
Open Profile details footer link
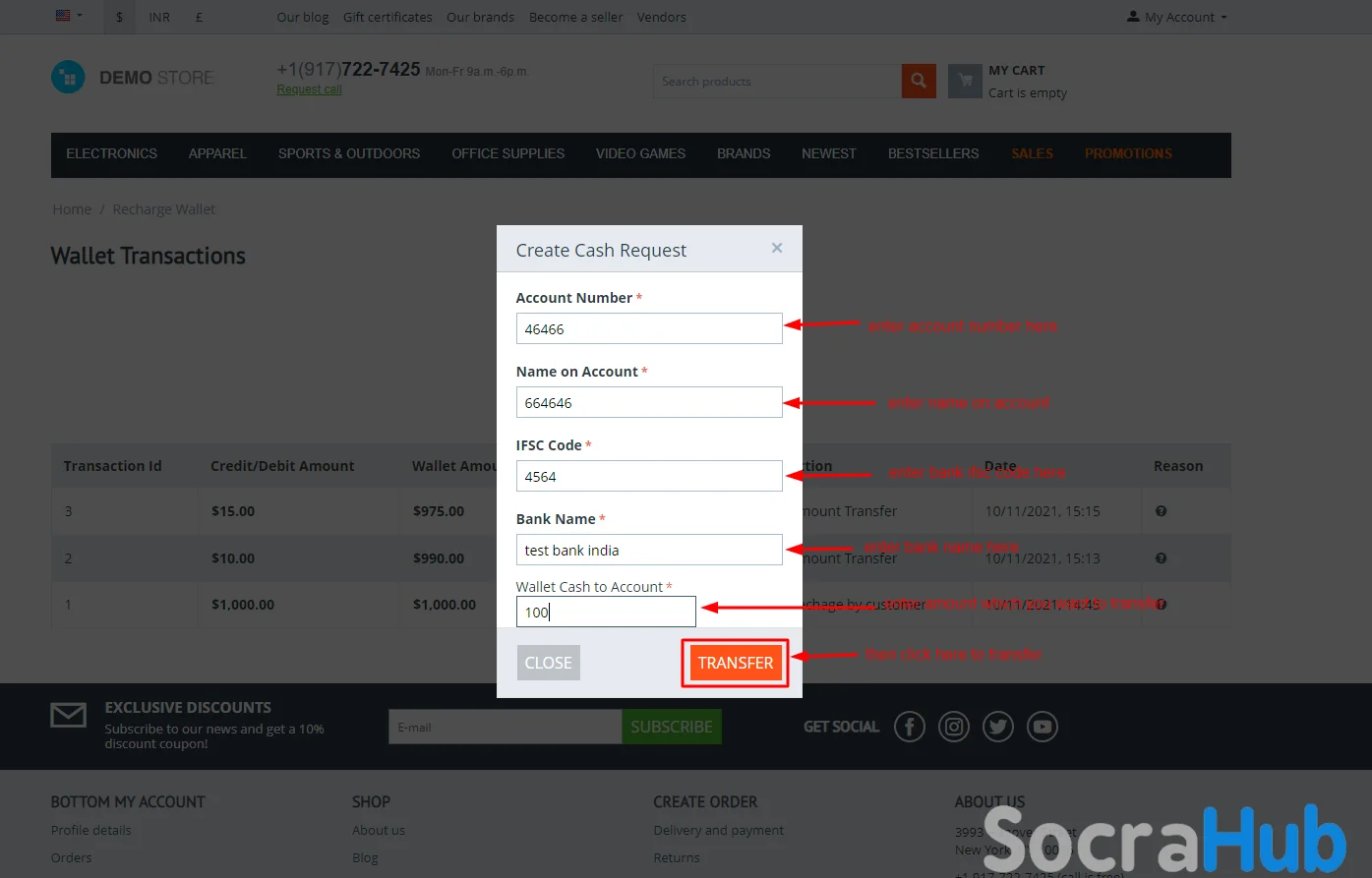point(90,831)
